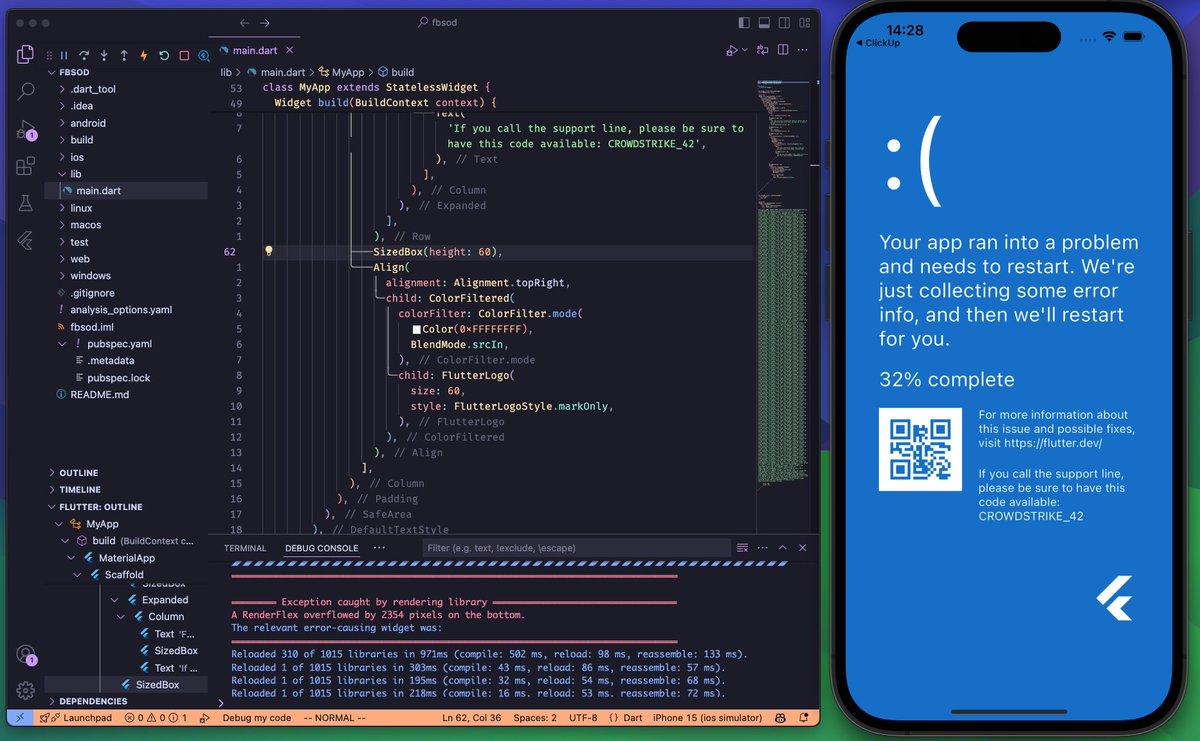Open the Customize Layout icon

point(804,22)
